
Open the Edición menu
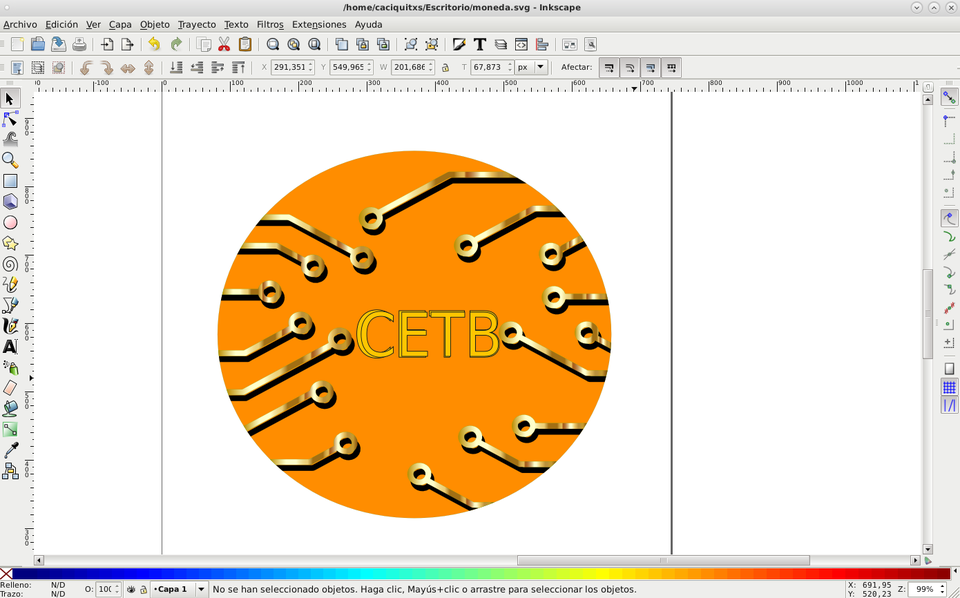(x=62, y=24)
